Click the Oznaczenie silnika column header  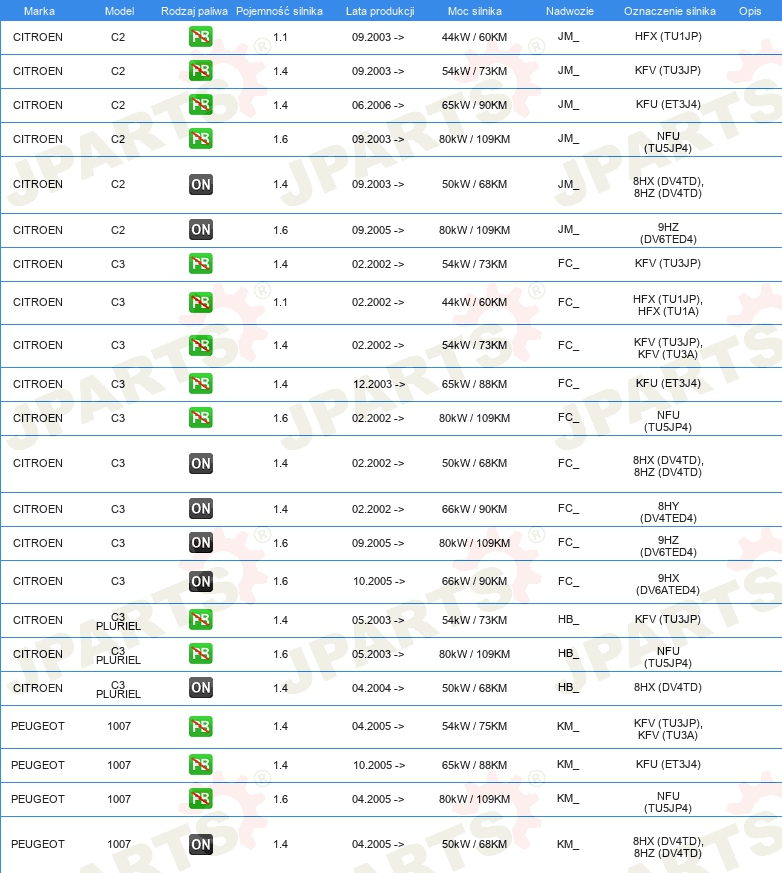pos(670,11)
